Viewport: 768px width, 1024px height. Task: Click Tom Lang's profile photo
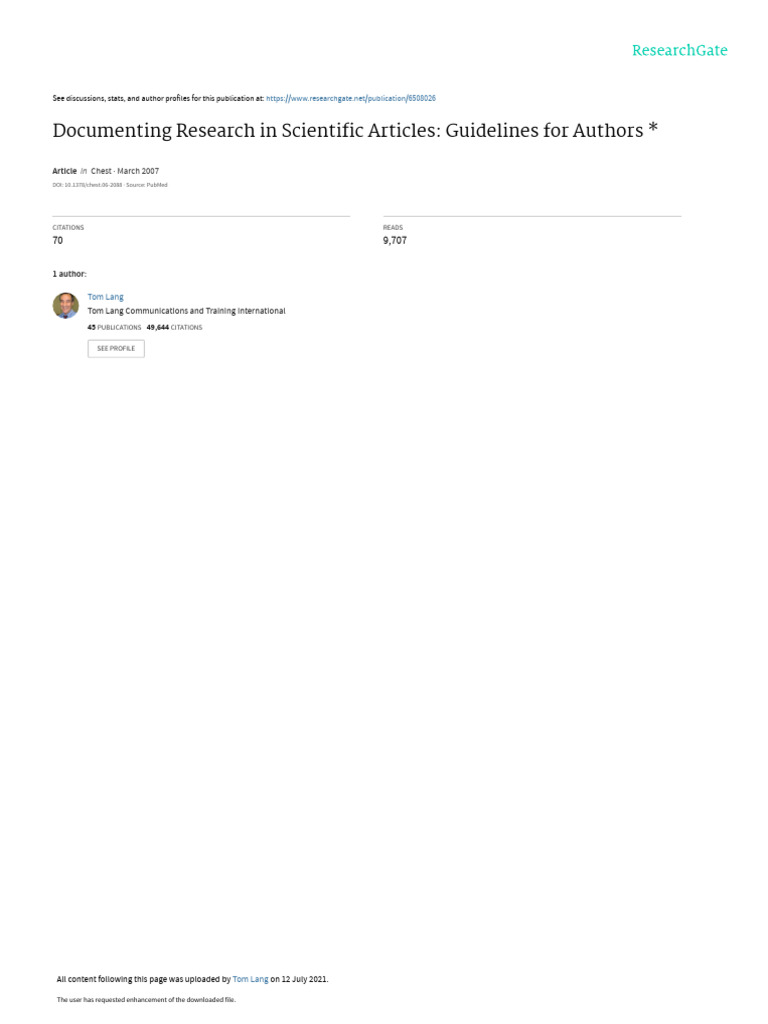coord(65,306)
